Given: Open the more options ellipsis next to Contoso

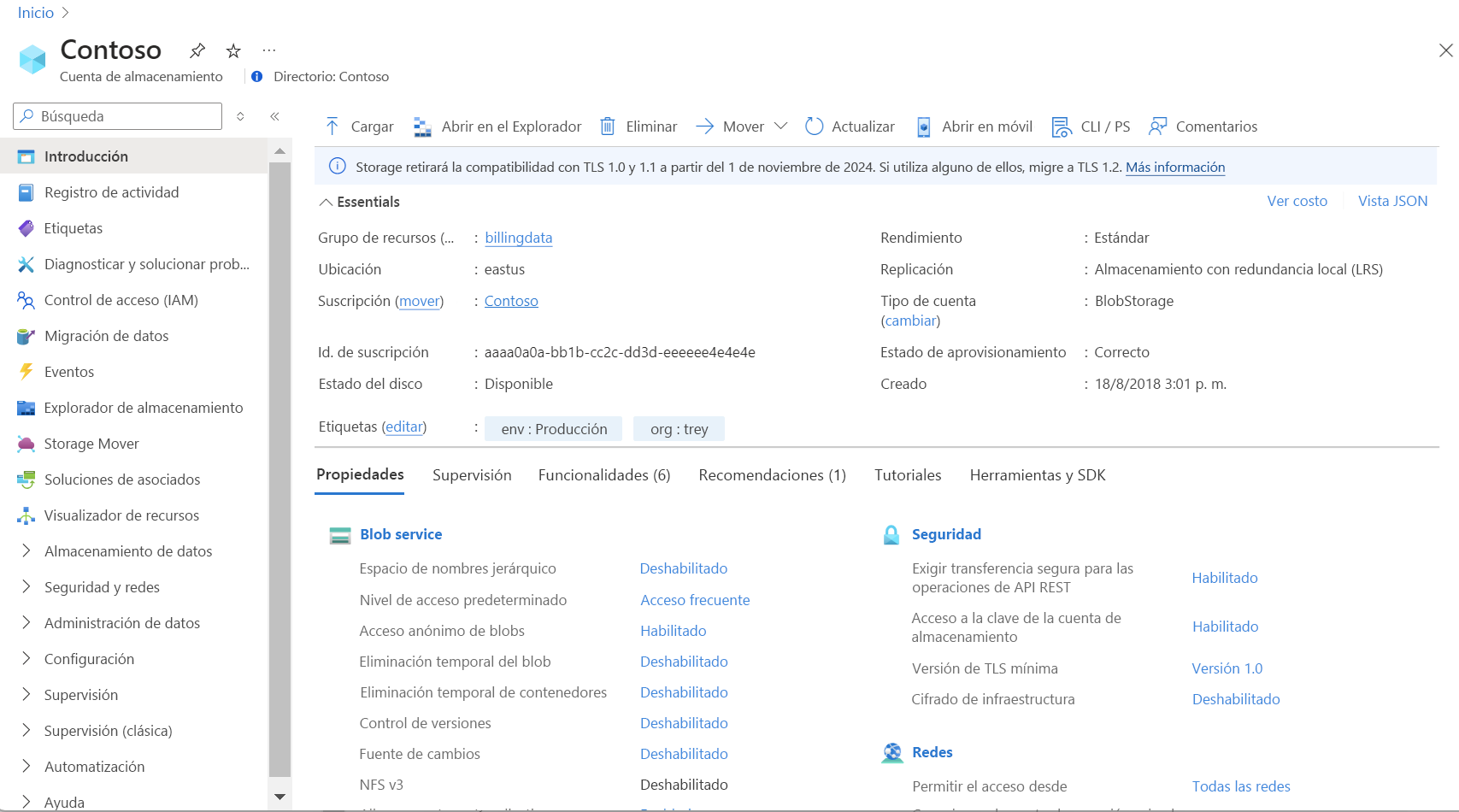Looking at the screenshot, I should click(x=269, y=50).
